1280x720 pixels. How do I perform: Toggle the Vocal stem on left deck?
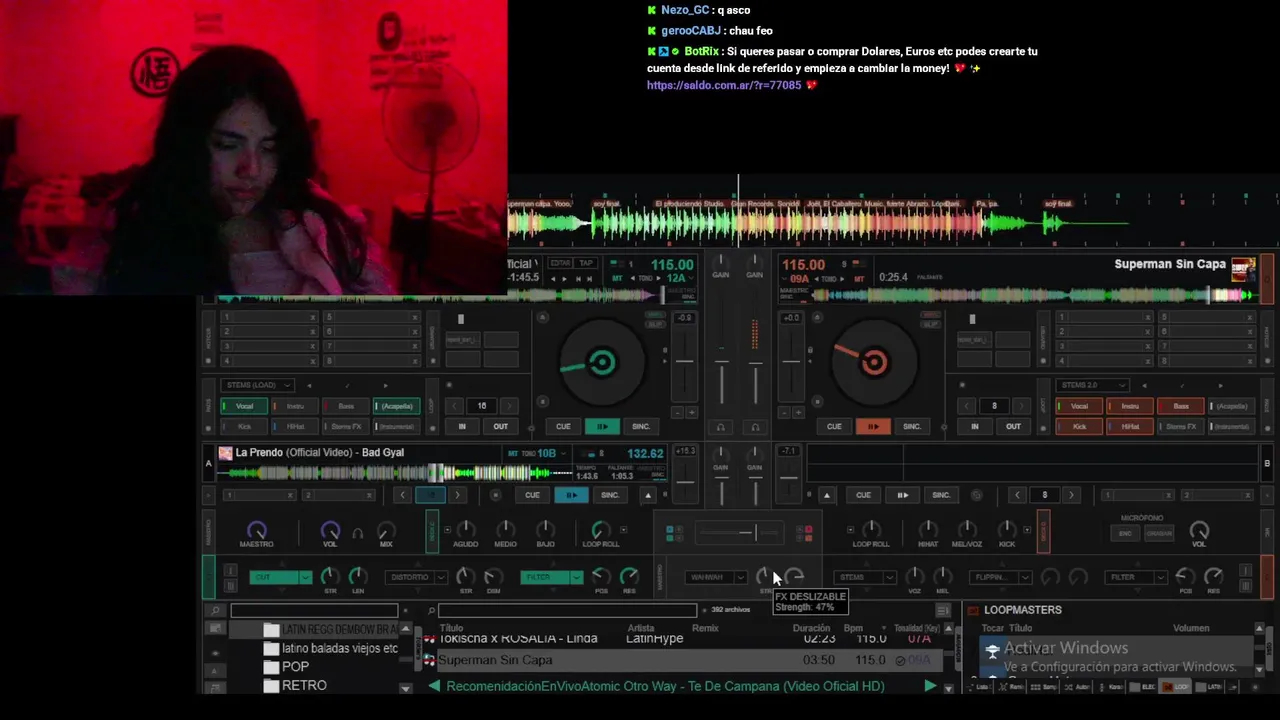tap(245, 406)
